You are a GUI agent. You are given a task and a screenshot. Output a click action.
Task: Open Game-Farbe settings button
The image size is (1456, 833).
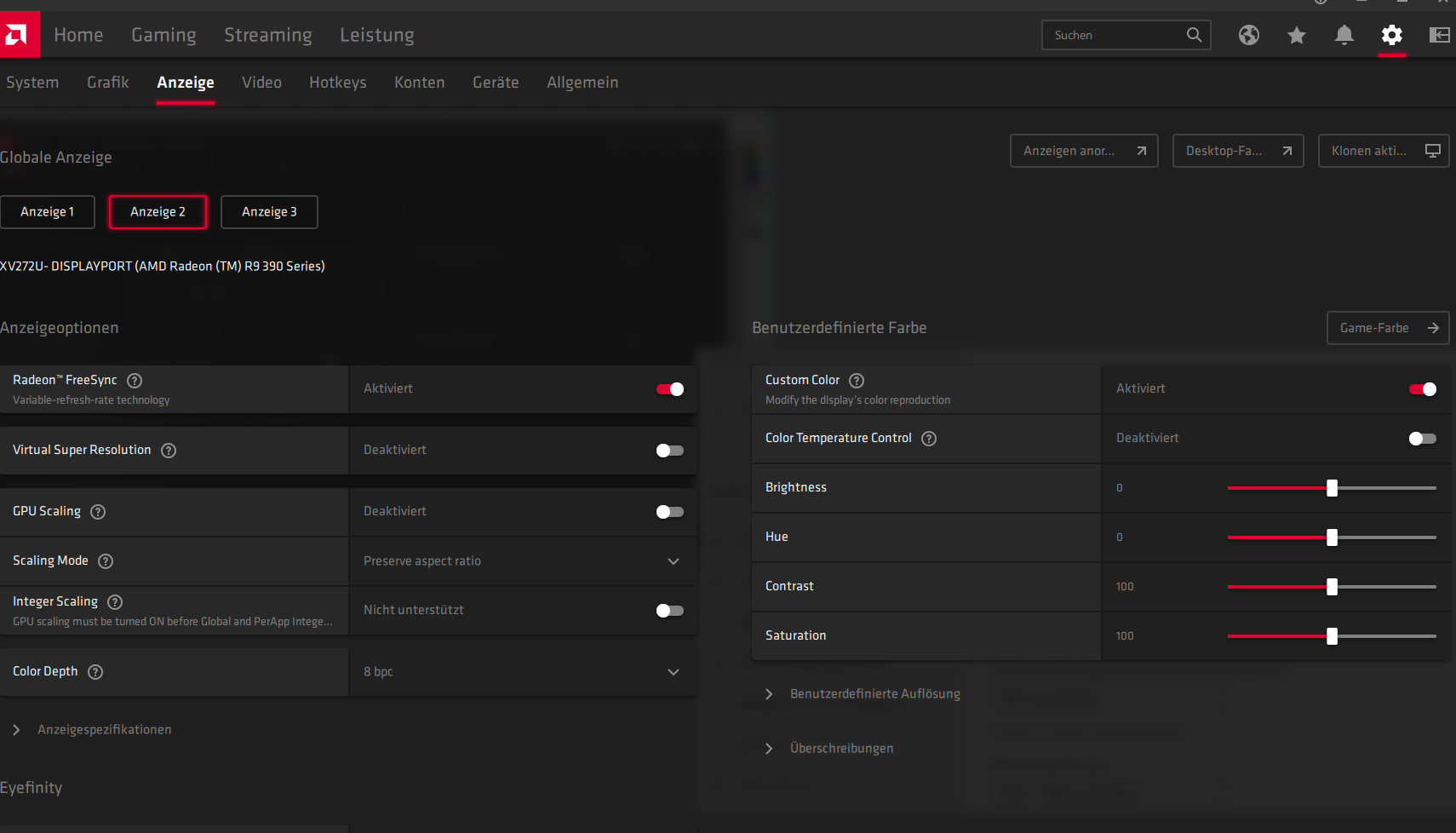click(1388, 328)
